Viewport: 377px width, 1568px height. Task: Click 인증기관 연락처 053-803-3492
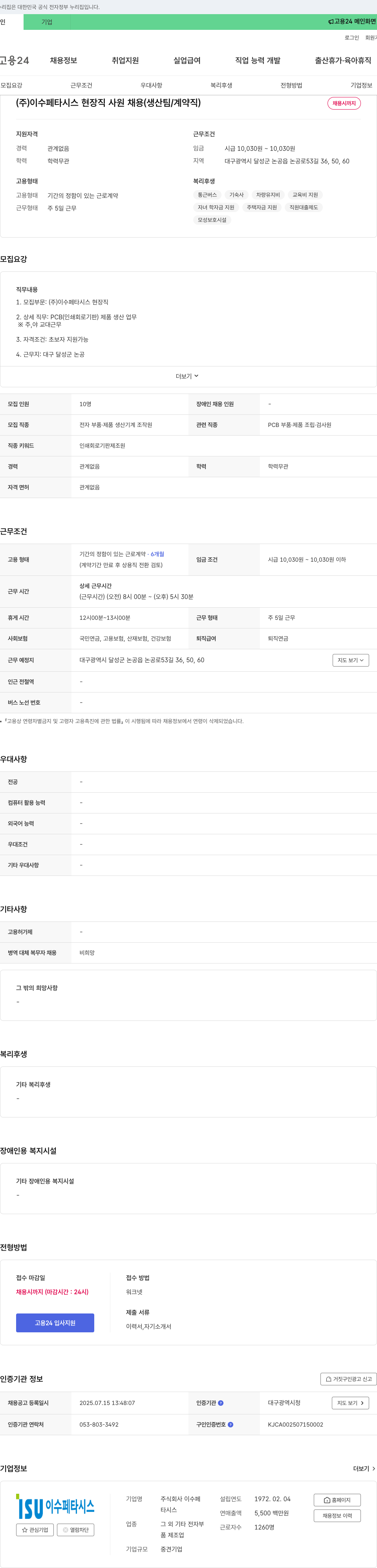[99, 1424]
